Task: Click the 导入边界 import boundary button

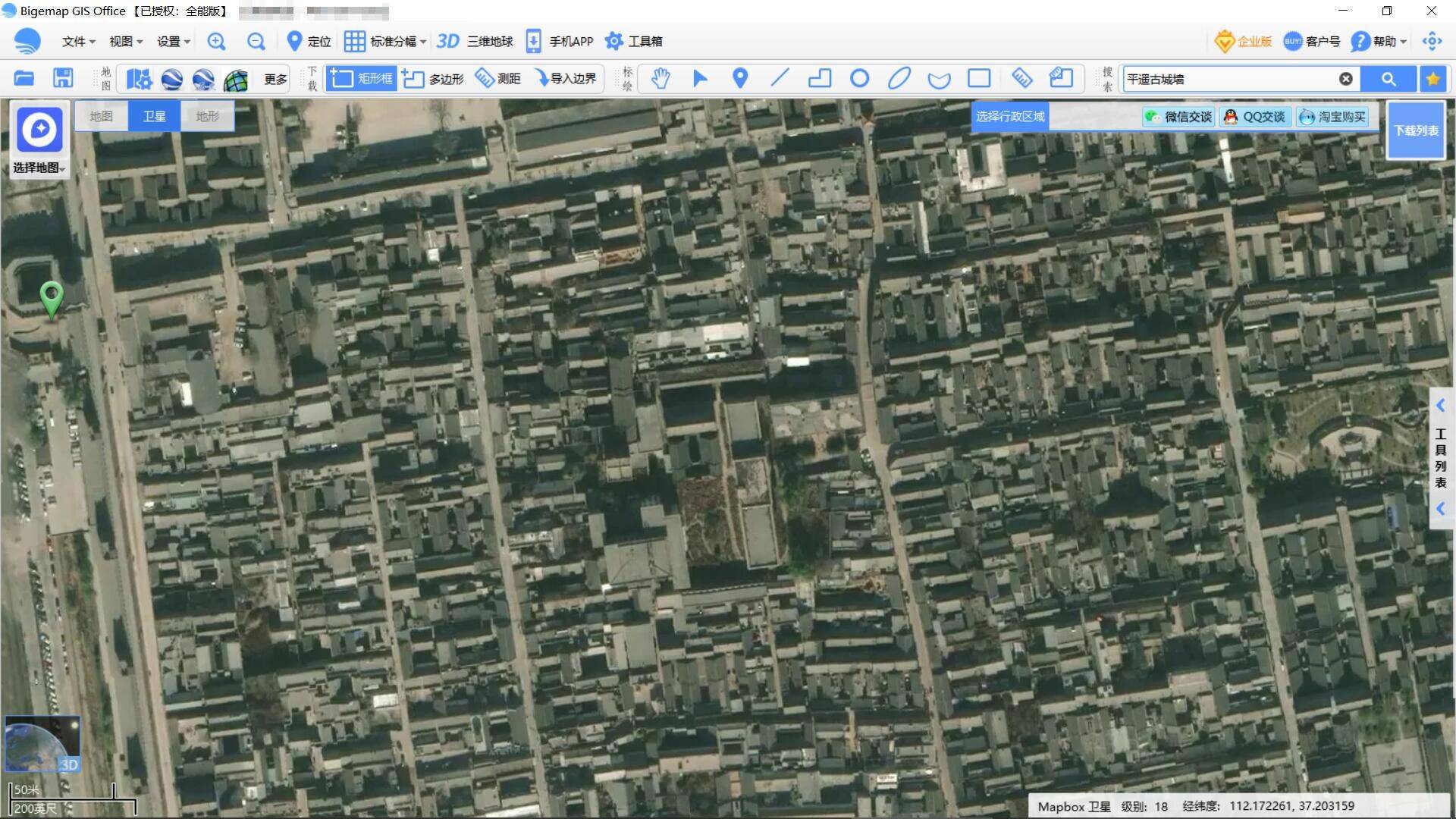Action: (566, 78)
